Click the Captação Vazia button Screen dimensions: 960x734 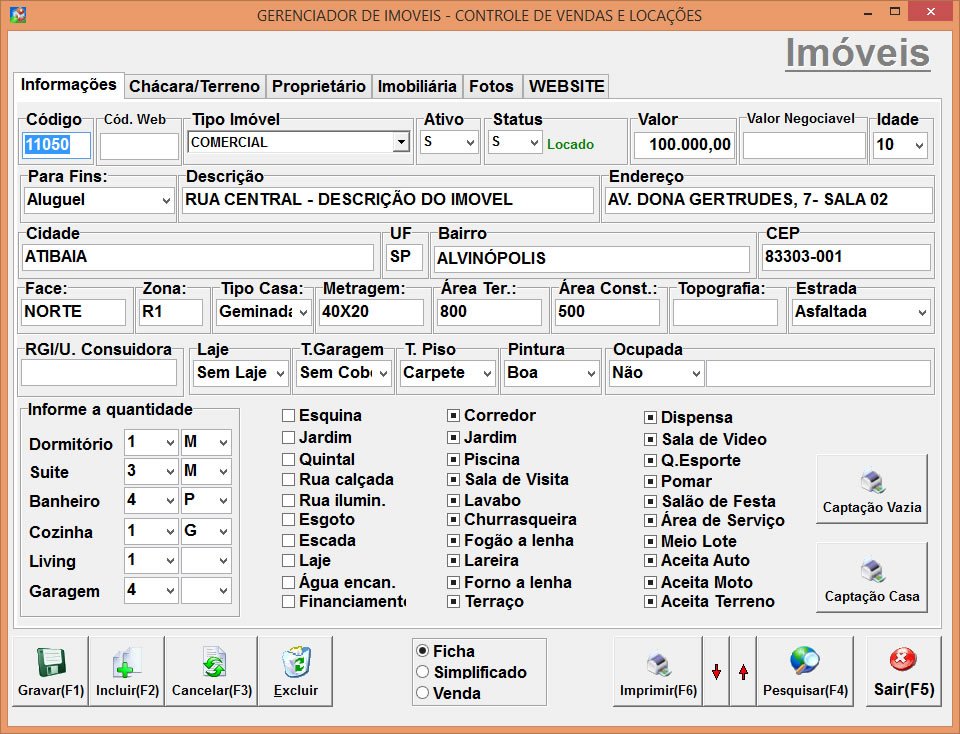870,488
